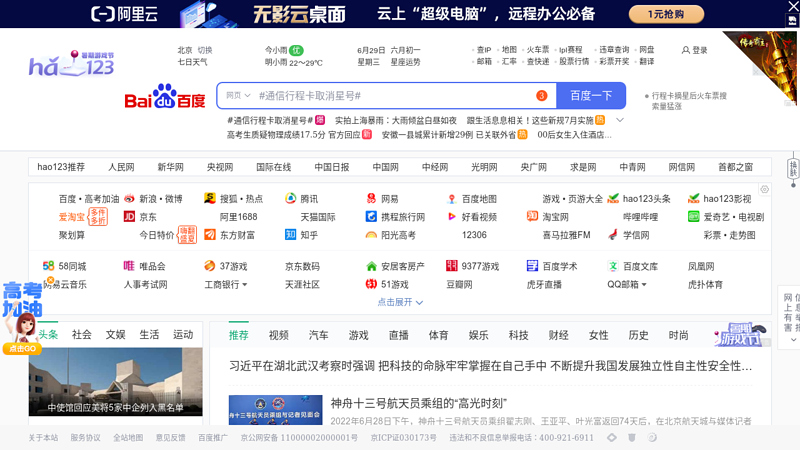Open the 搜狐·热点 icon link
This screenshot has height=450, width=800.
pyautogui.click(x=209, y=198)
